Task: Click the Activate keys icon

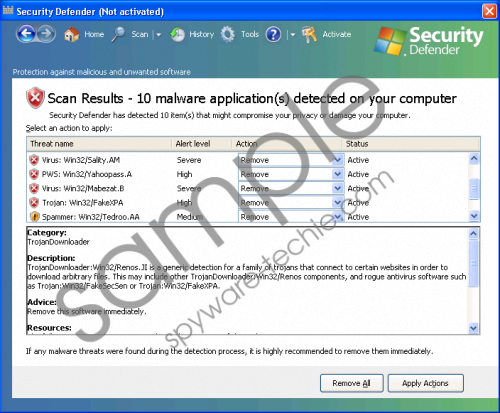Action: point(309,34)
